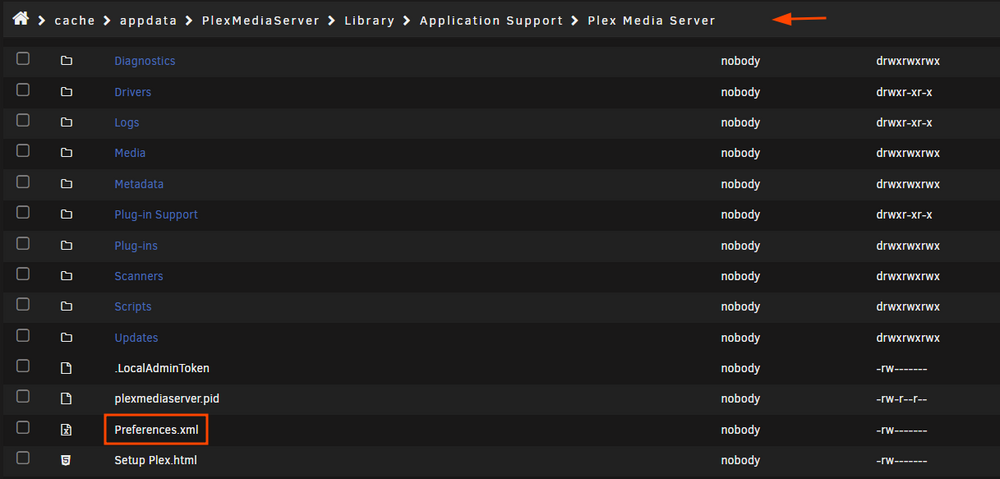Open the Updates folder
The image size is (1000, 479).
coord(136,337)
